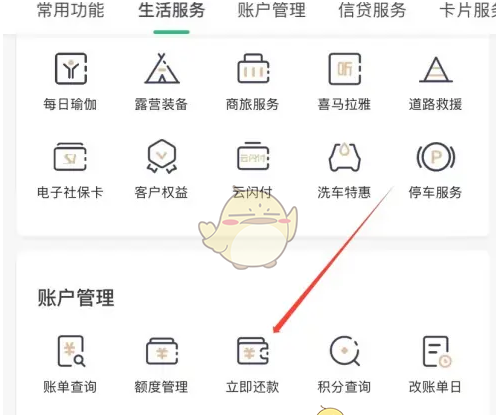The height and width of the screenshot is (415, 496).
Task: Open the 每日瑜伽 yoga icon
Action: (71, 69)
